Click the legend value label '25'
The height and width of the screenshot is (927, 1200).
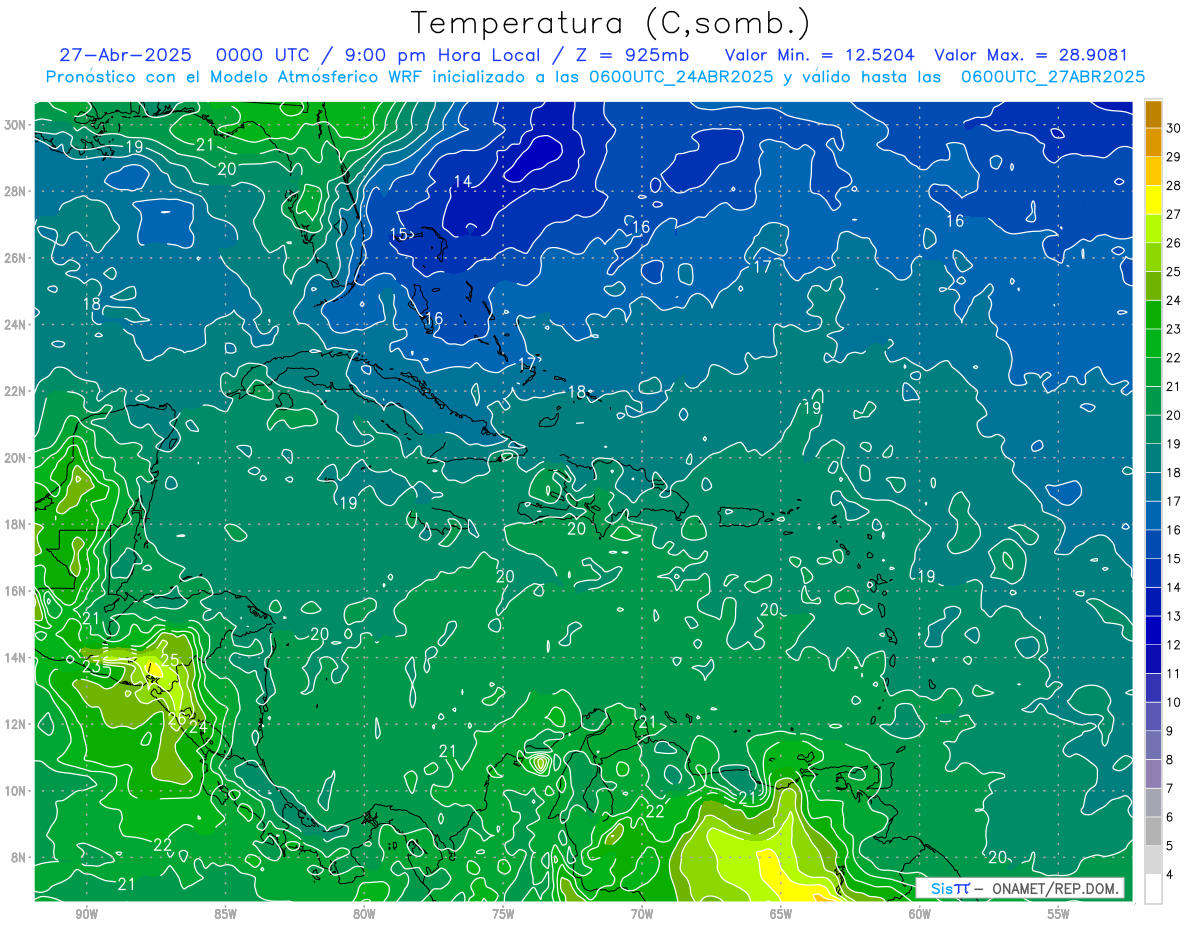pyautogui.click(x=1174, y=271)
